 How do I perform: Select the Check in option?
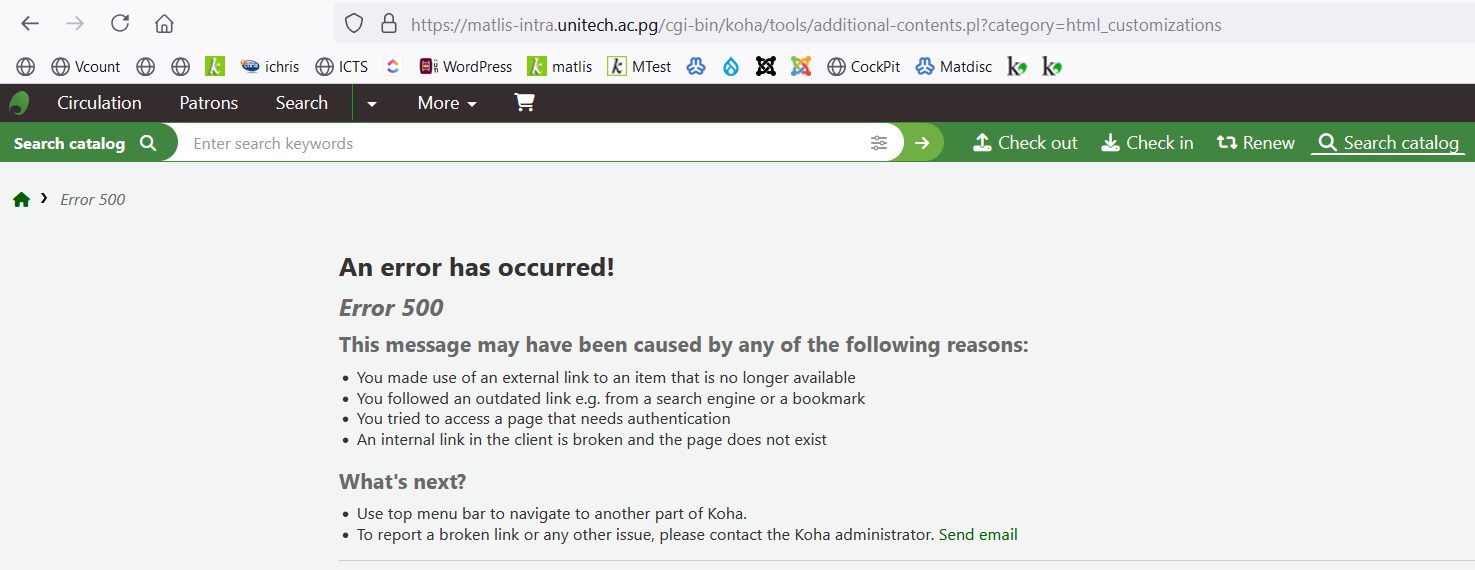click(x=1147, y=143)
